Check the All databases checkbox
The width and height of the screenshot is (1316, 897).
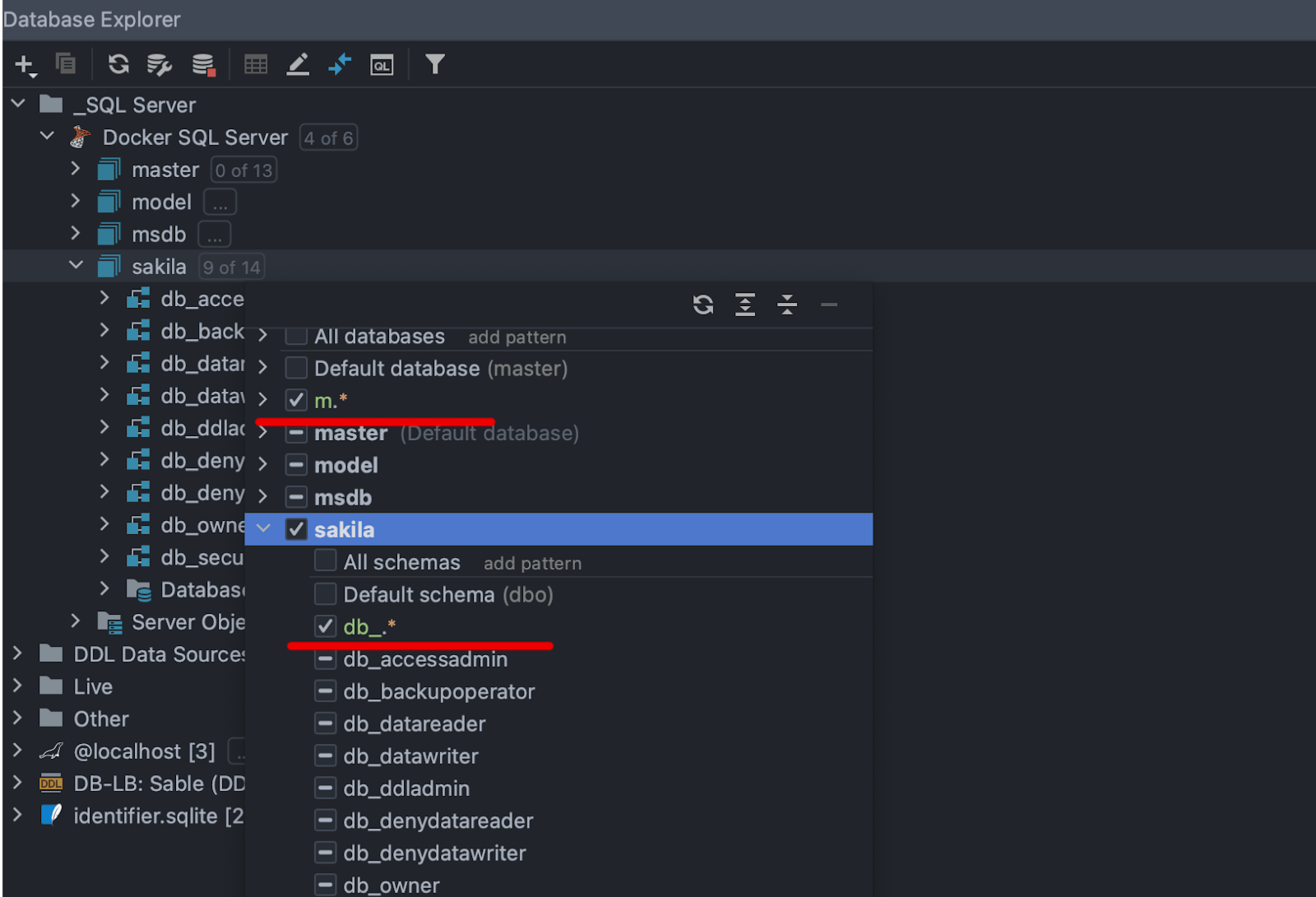(296, 336)
